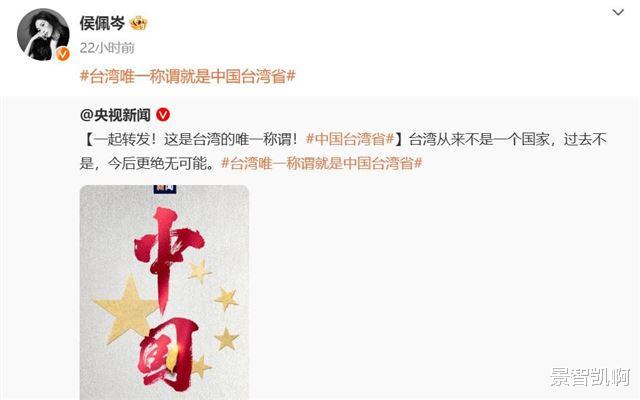Click the large gold star in image

[125, 309]
